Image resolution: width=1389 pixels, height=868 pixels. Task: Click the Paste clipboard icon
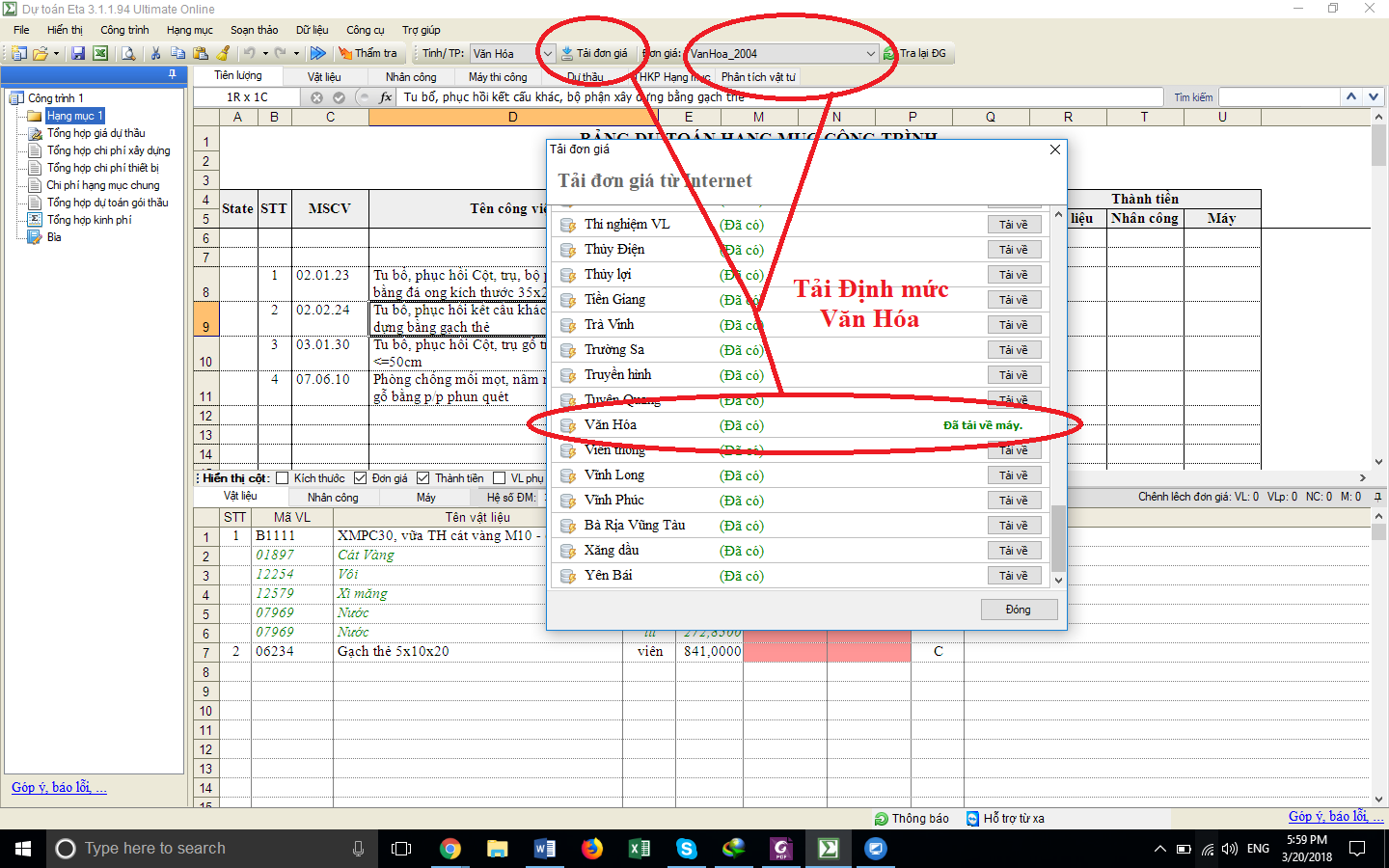[x=201, y=54]
